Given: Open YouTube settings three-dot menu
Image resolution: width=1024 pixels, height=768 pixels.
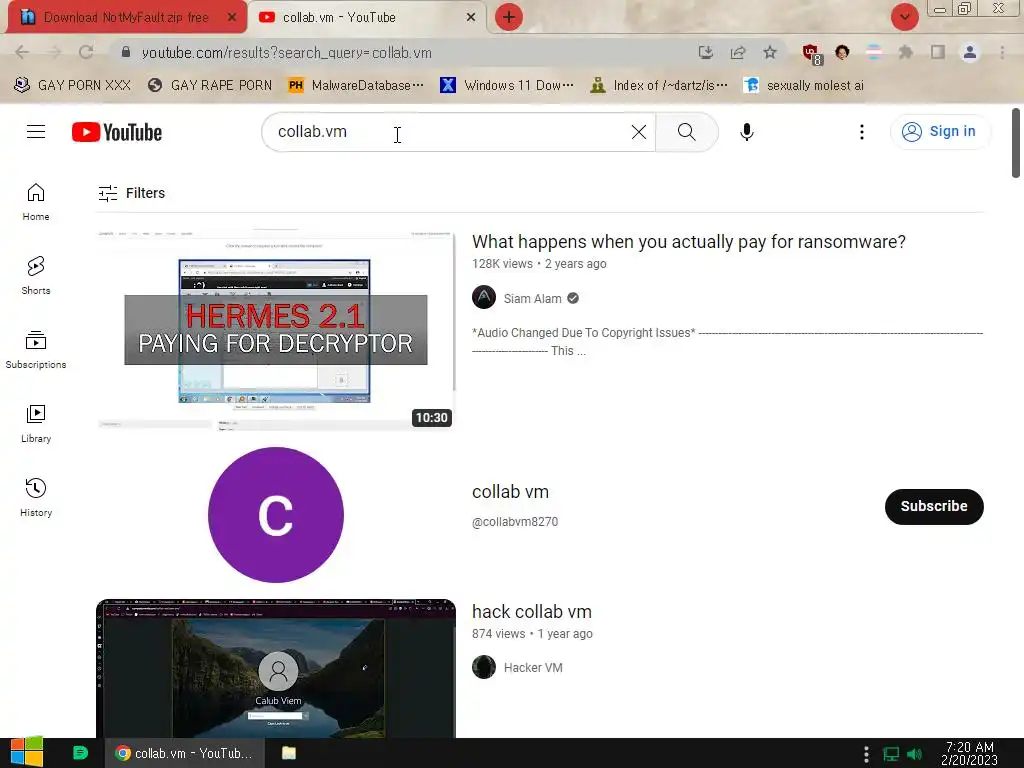Looking at the screenshot, I should click(x=861, y=132).
